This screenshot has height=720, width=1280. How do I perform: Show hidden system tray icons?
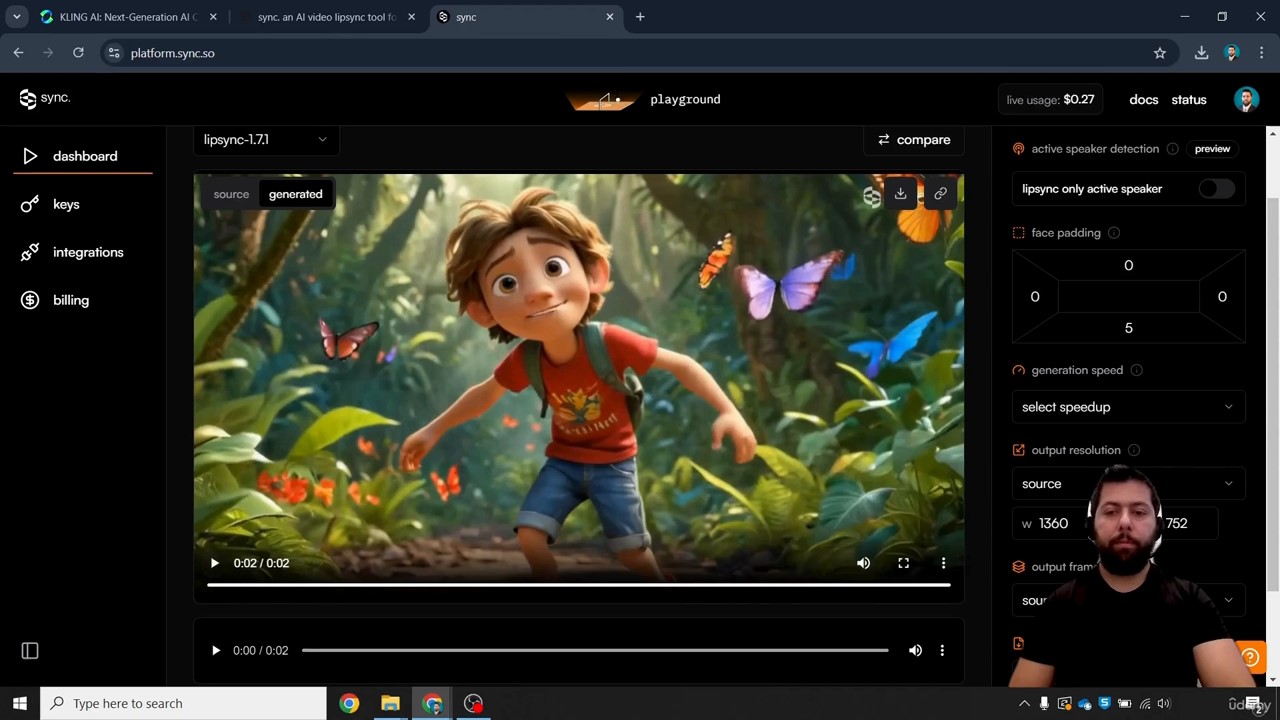point(1024,703)
